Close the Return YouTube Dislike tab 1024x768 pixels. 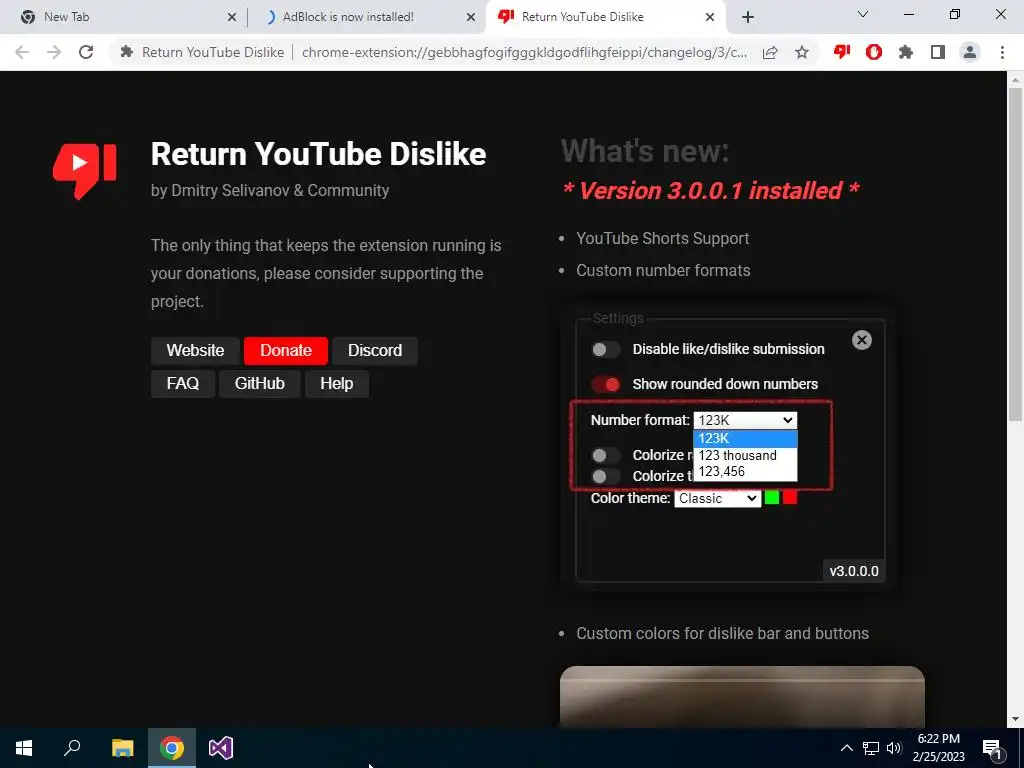coord(710,18)
